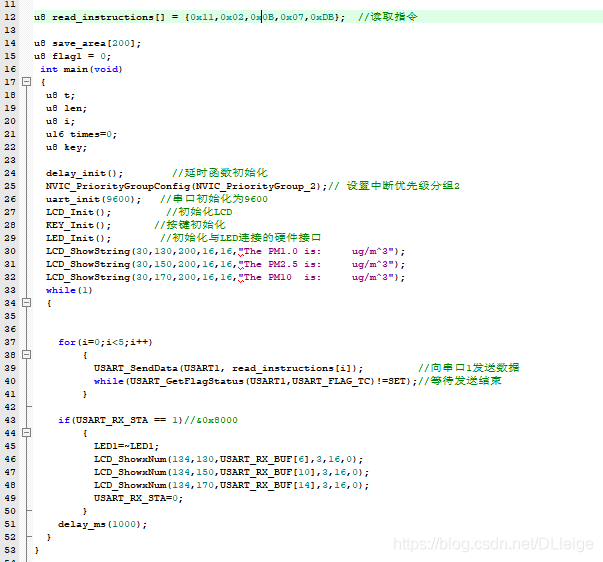603x562 pixels.
Task: Click the for(i=0;i<5;i++) statement
Action: click(105, 342)
